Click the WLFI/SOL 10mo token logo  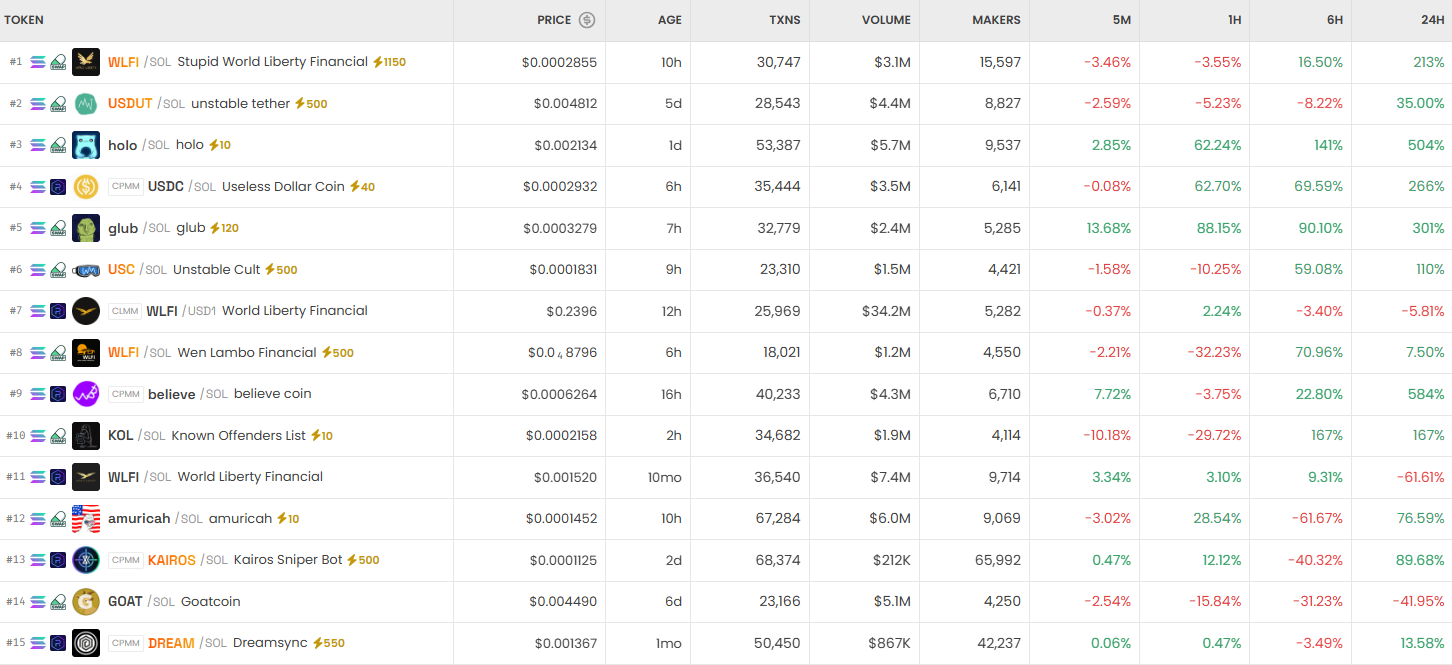[86, 477]
